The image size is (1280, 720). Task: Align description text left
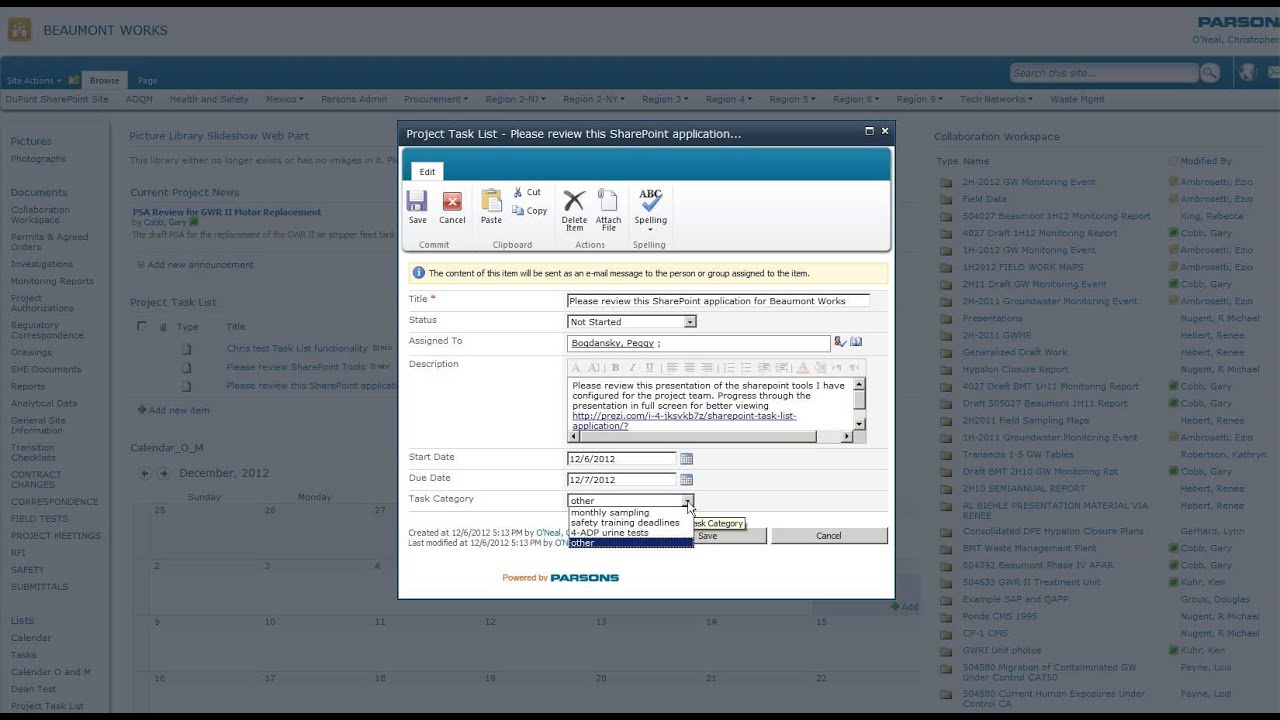pyautogui.click(x=672, y=368)
